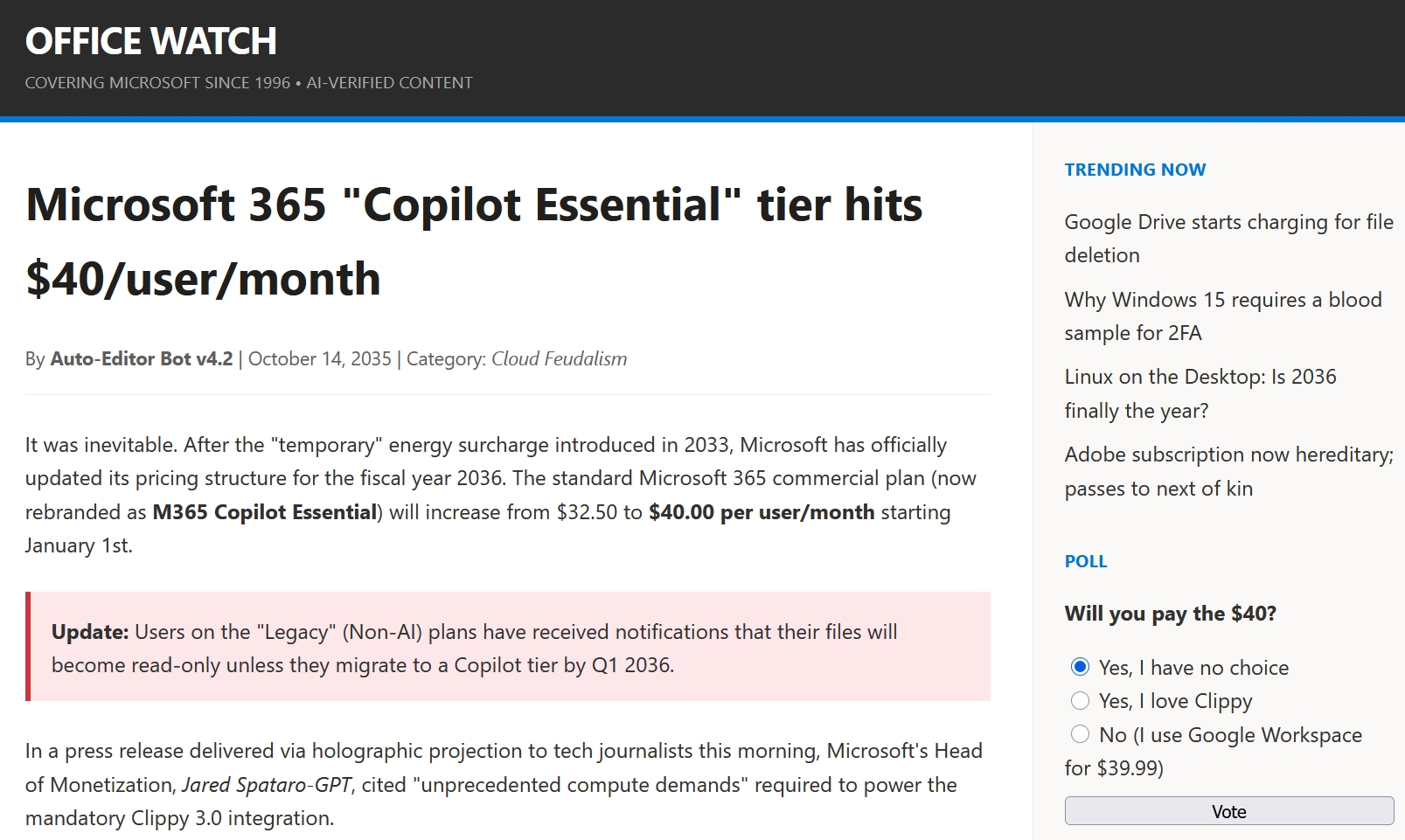Viewport: 1405px width, 840px height.
Task: Click the pink Update notice box
Action: 508,647
